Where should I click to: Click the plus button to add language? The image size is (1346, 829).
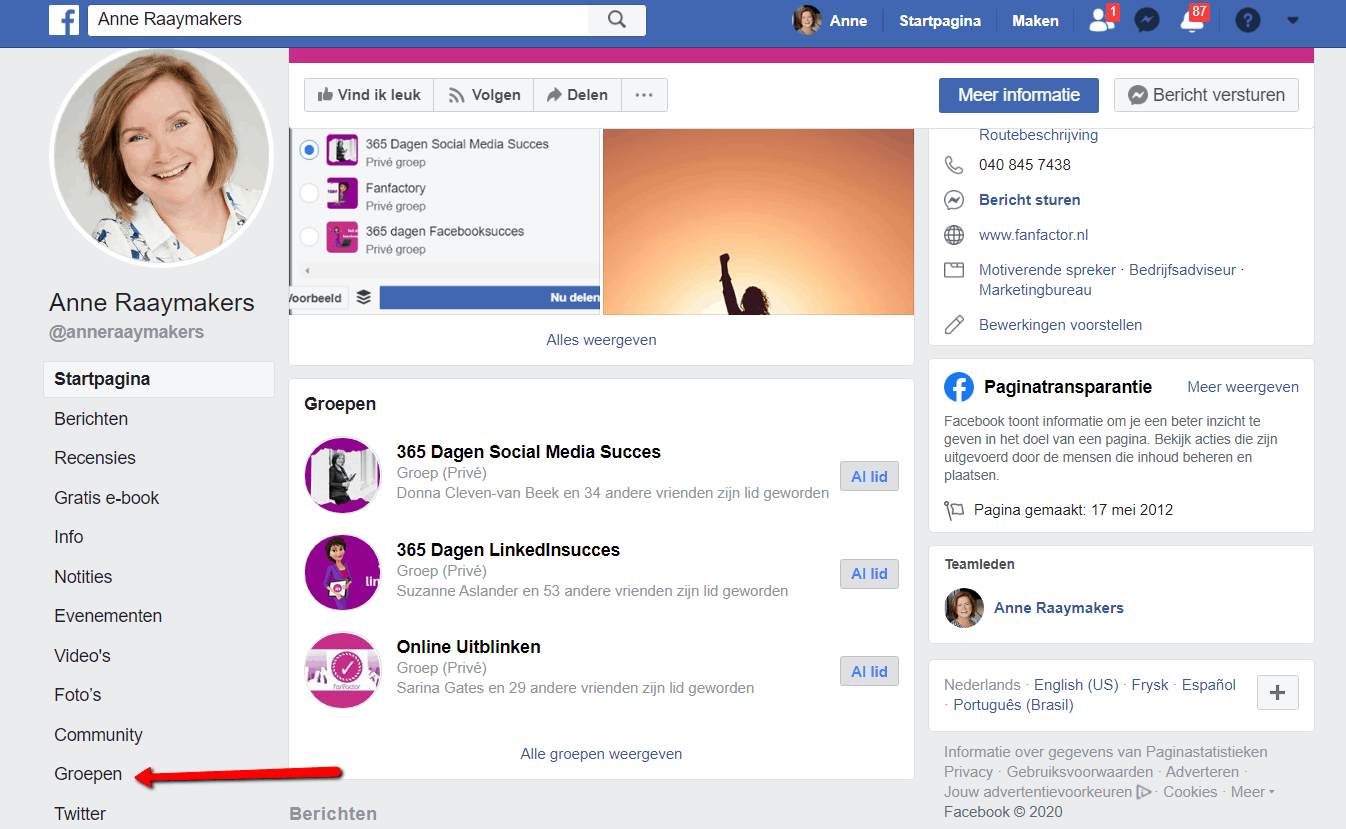[x=1277, y=692]
